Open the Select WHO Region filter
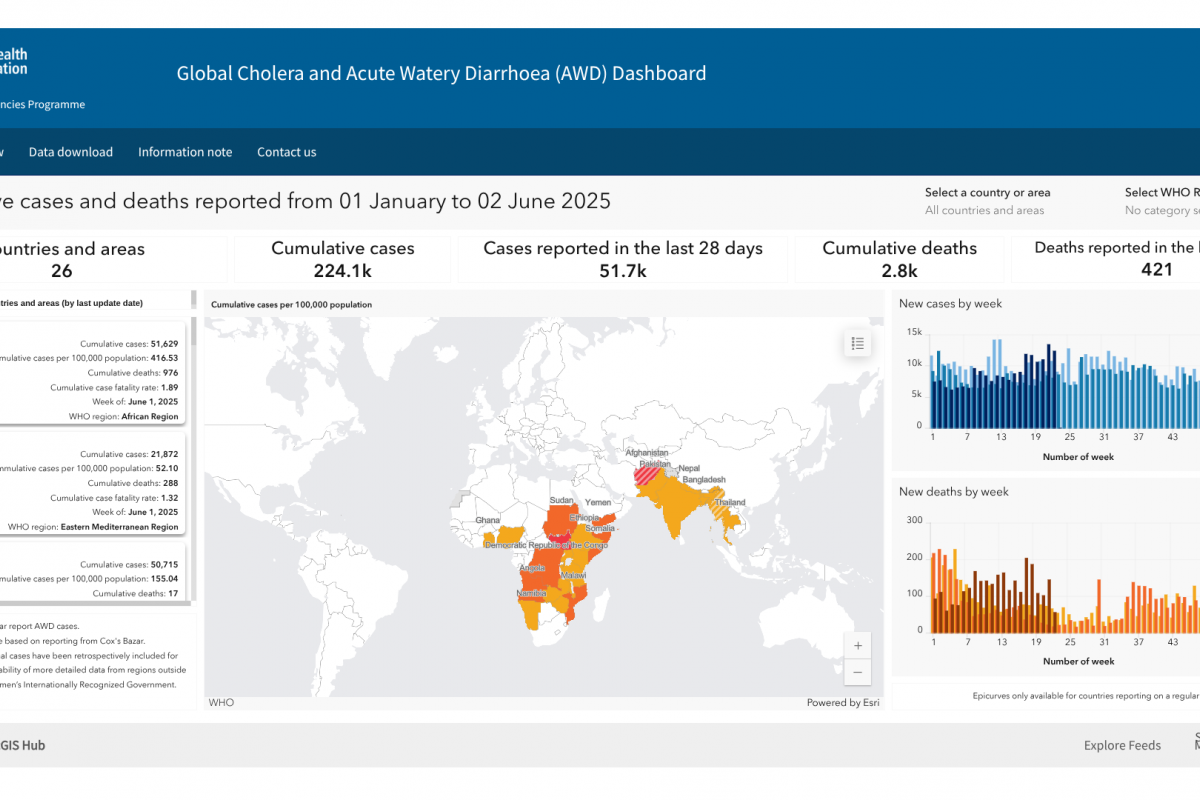 click(1162, 210)
